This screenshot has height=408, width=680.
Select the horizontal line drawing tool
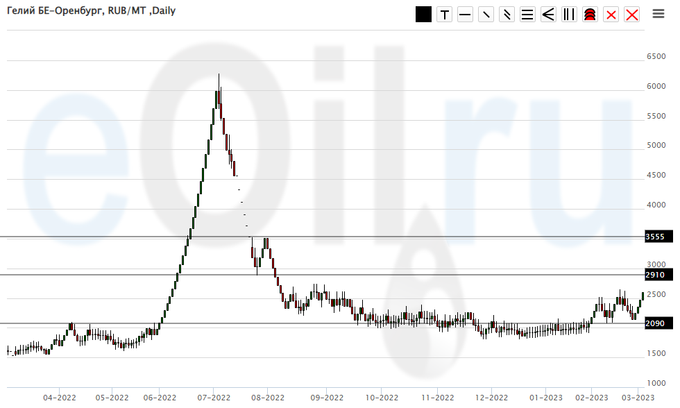[x=465, y=14]
